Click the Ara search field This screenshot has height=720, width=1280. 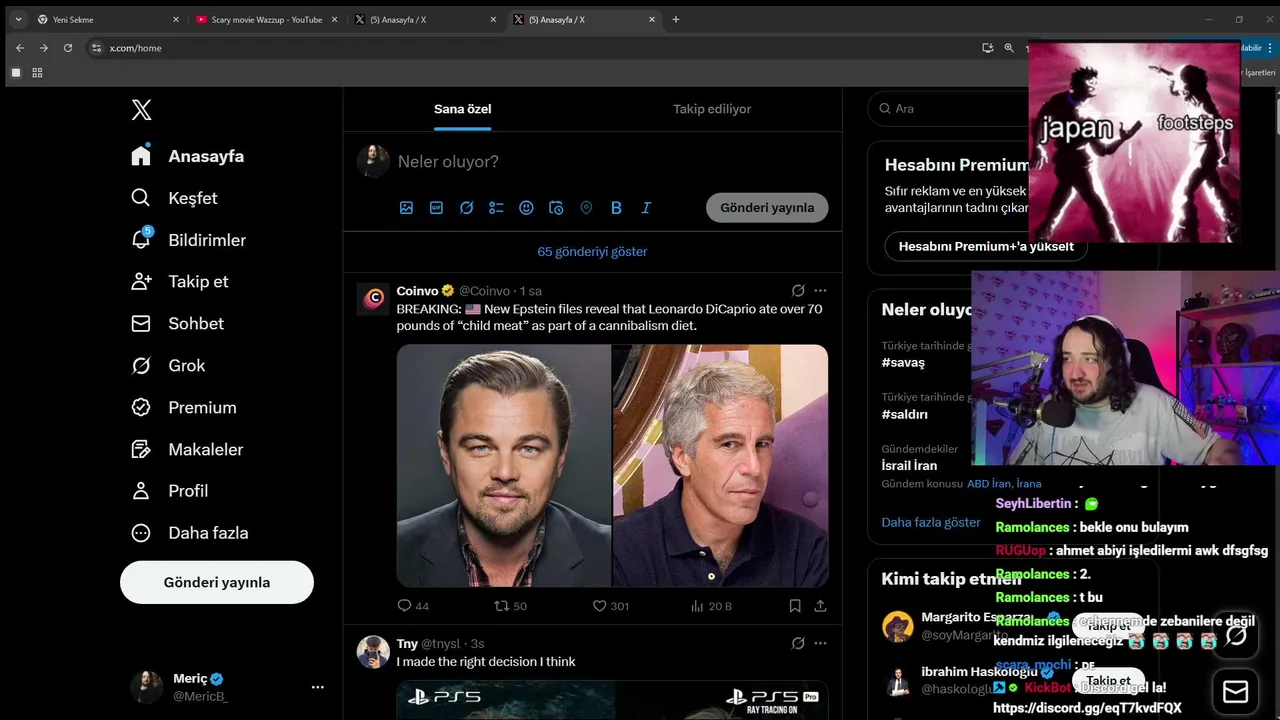950,108
